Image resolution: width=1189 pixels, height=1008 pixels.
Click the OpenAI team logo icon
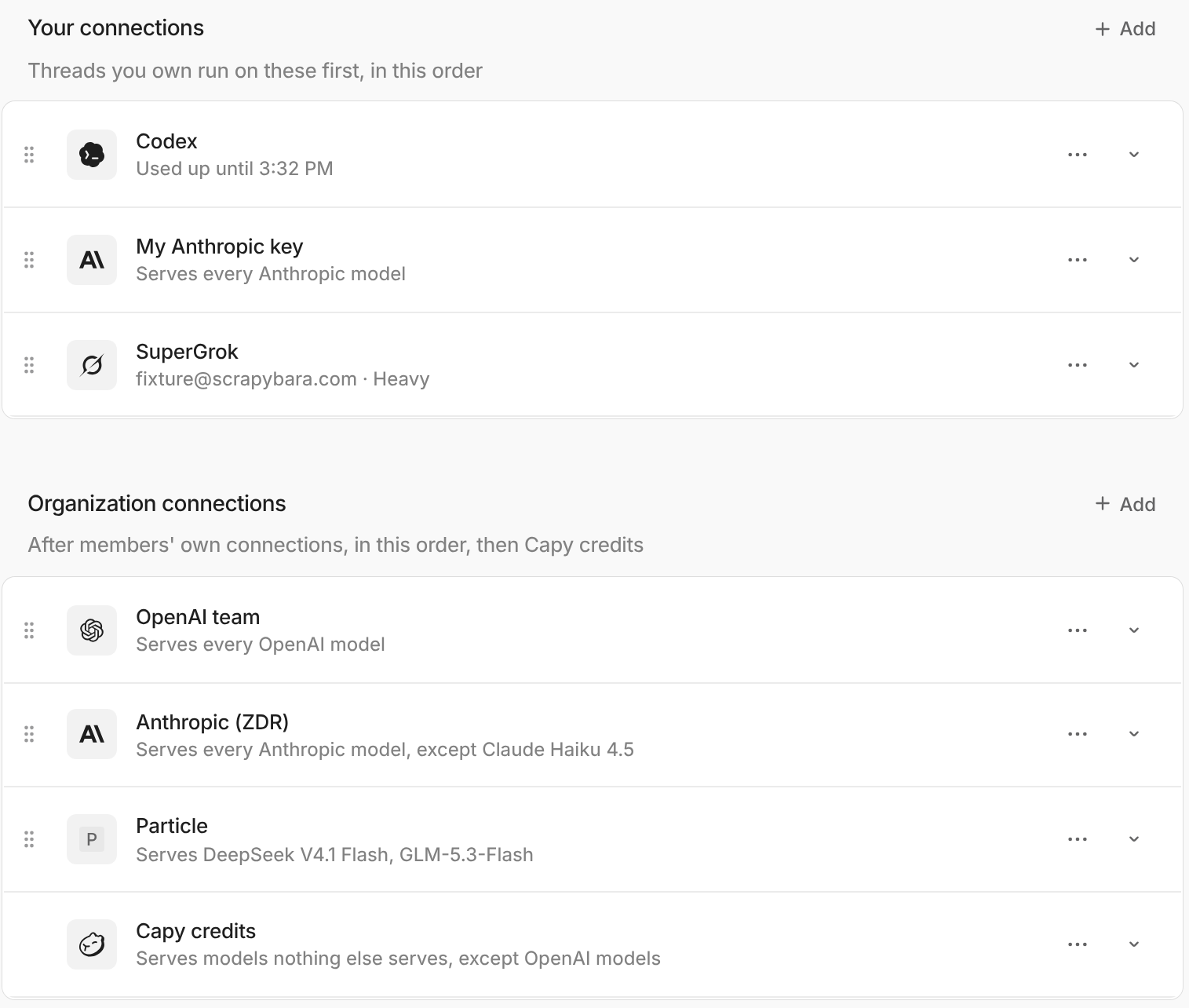(92, 630)
